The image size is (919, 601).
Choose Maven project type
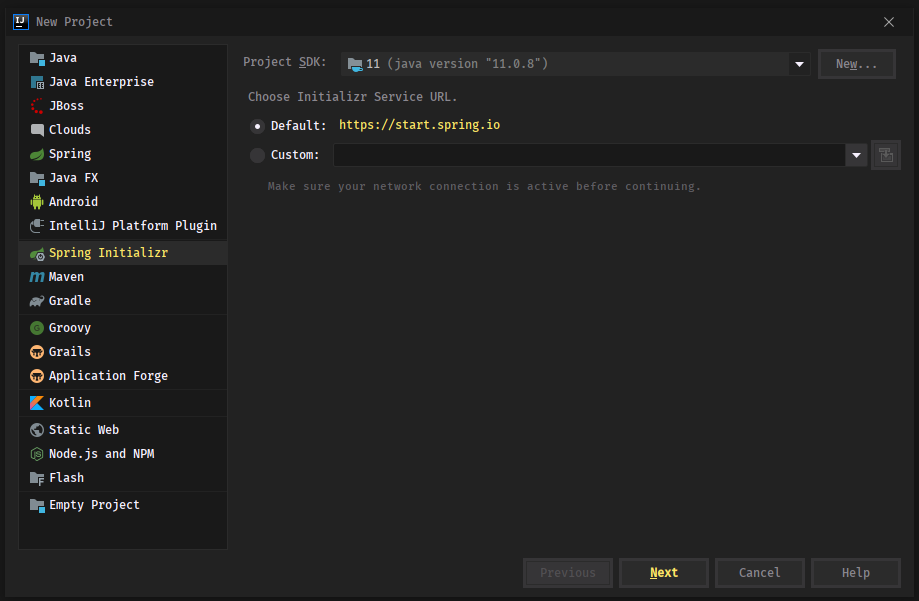coord(123,277)
